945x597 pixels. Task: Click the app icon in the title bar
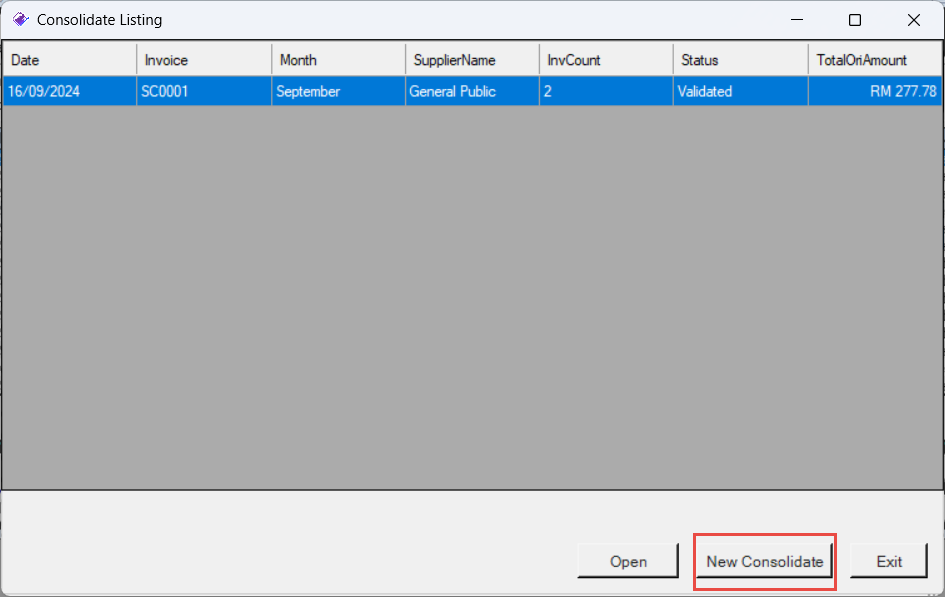point(20,19)
